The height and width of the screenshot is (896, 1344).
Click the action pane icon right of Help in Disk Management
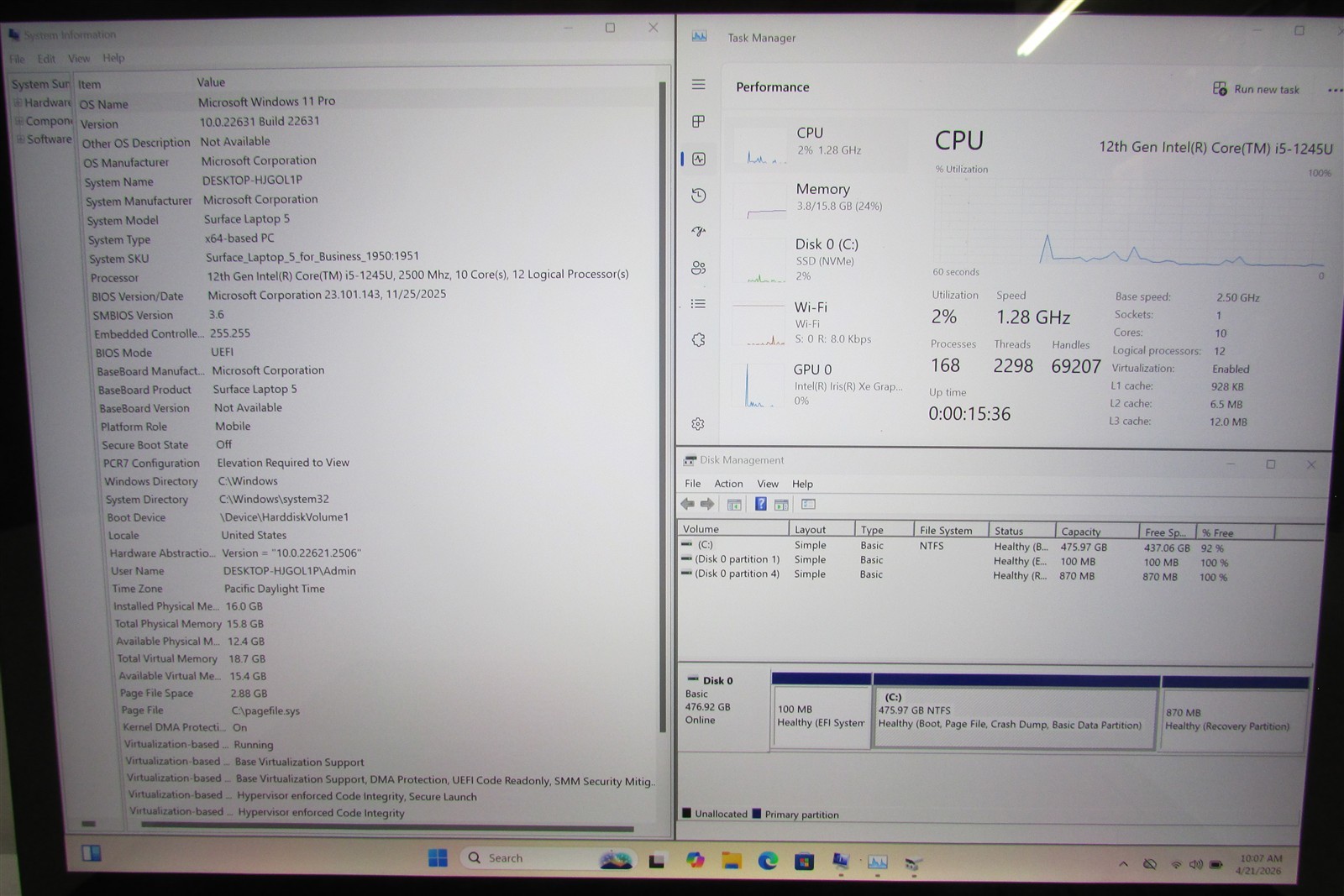pos(781,505)
